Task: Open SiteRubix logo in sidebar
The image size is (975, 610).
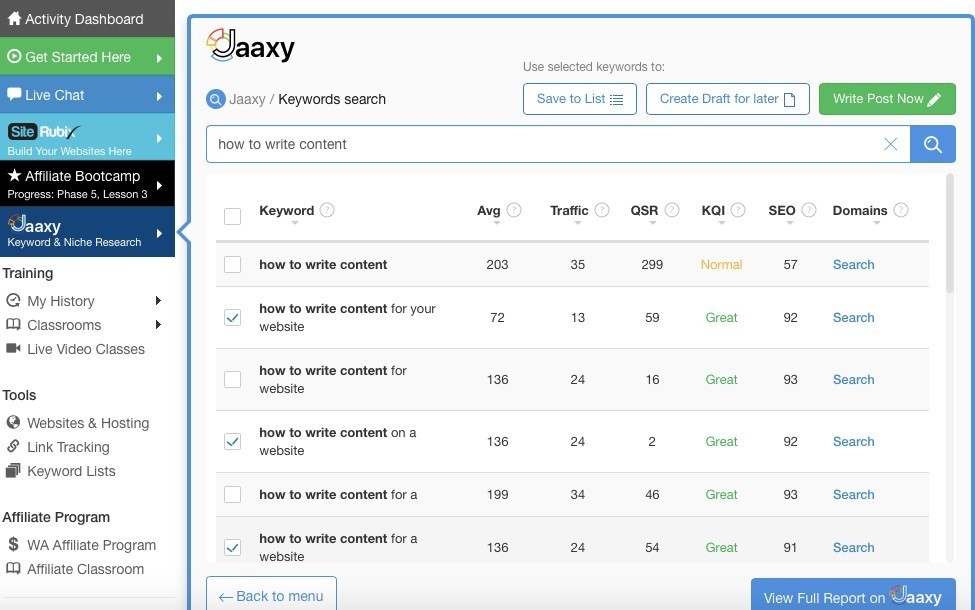Action: (44, 132)
